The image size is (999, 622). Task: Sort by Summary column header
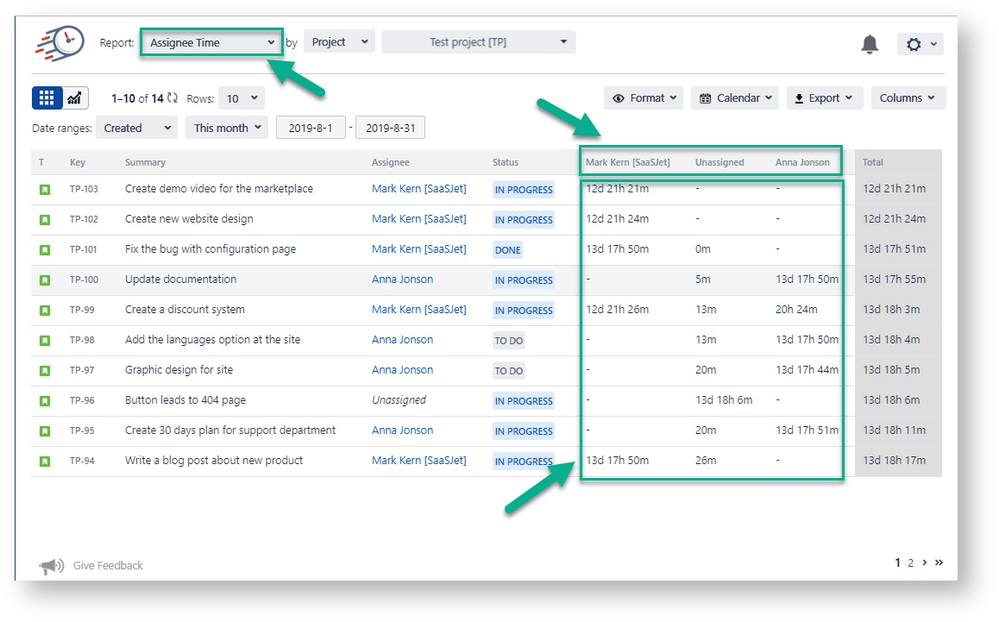(145, 163)
